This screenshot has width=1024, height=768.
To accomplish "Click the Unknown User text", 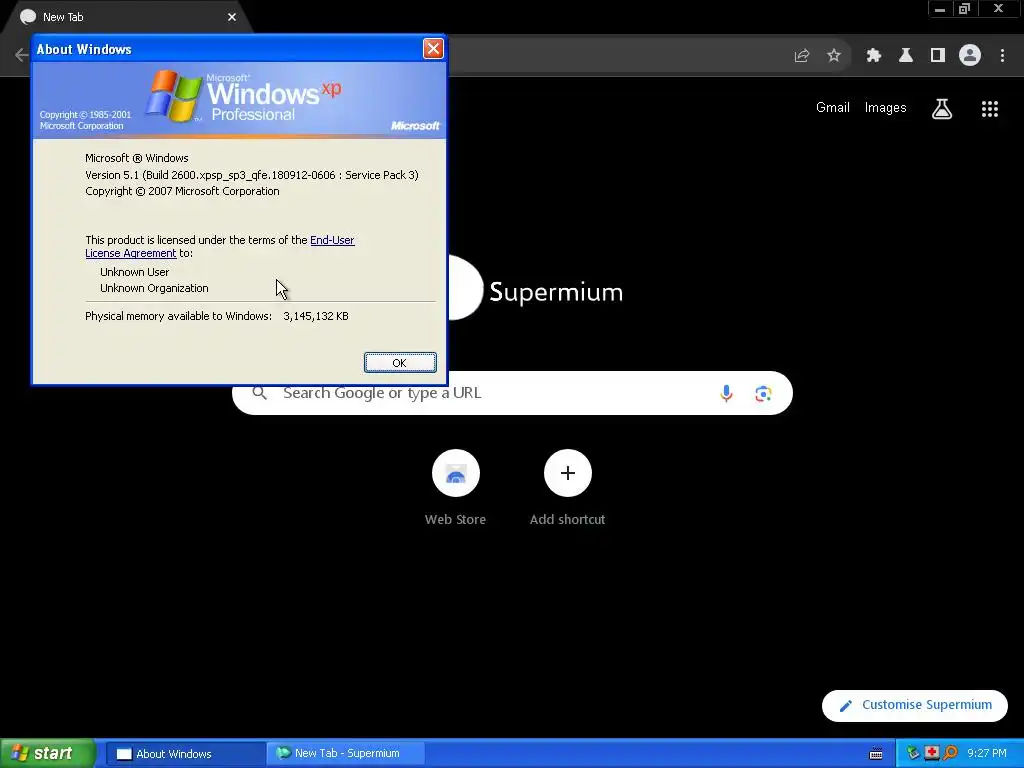I will 135,272.
